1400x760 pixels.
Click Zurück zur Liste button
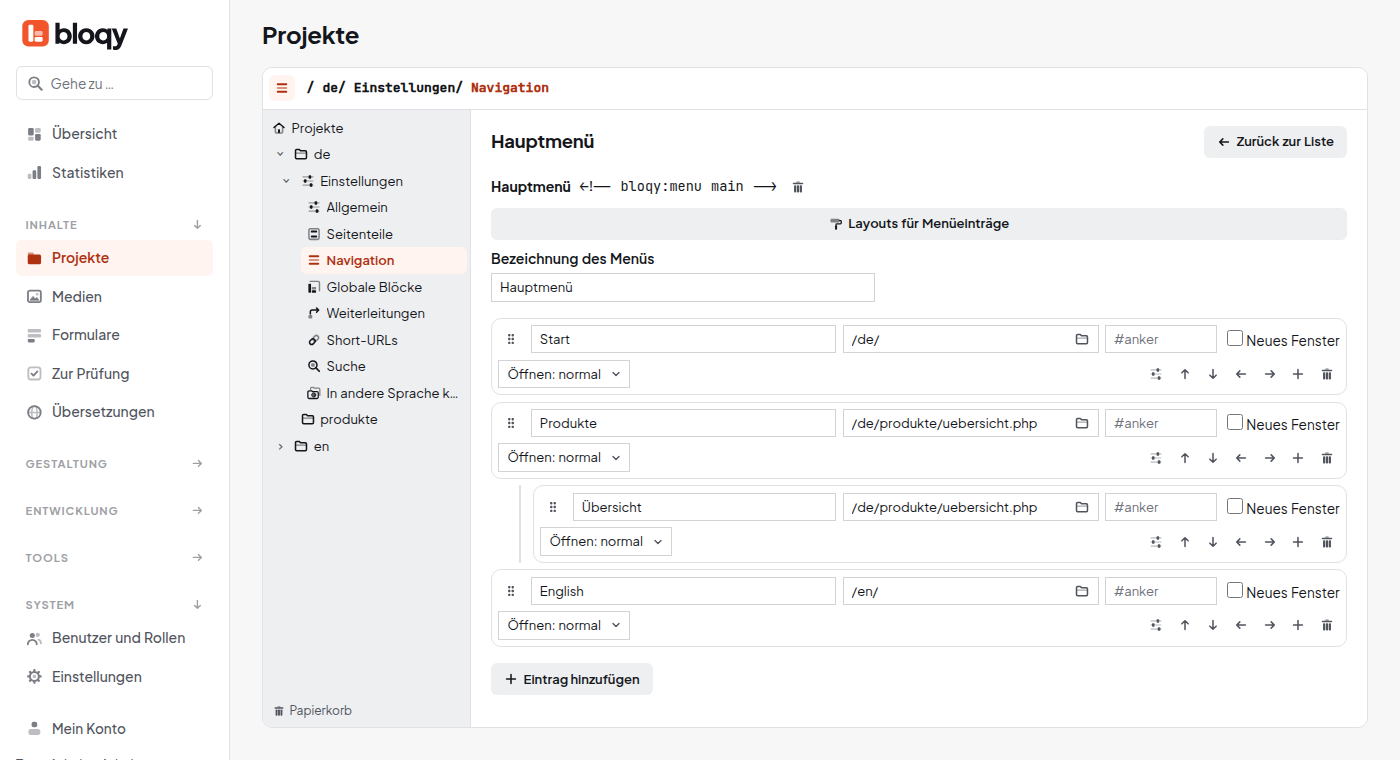[1275, 142]
